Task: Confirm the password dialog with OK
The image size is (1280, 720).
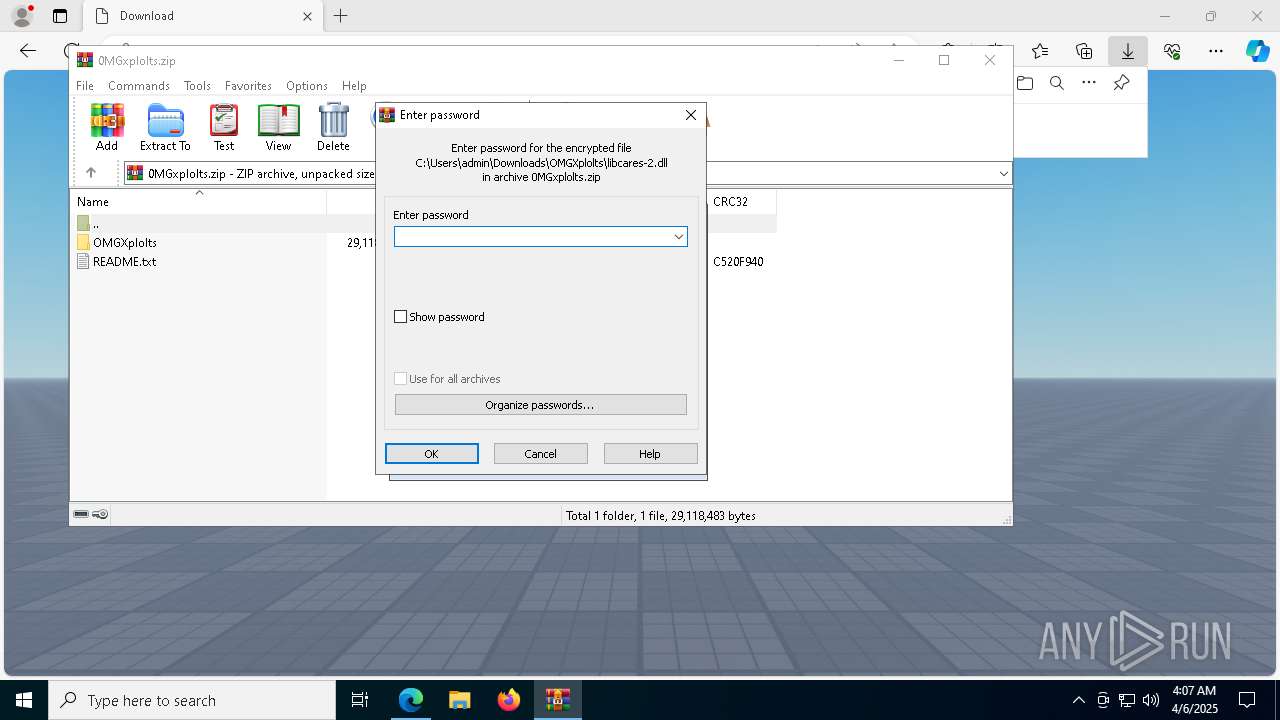Action: (x=431, y=454)
